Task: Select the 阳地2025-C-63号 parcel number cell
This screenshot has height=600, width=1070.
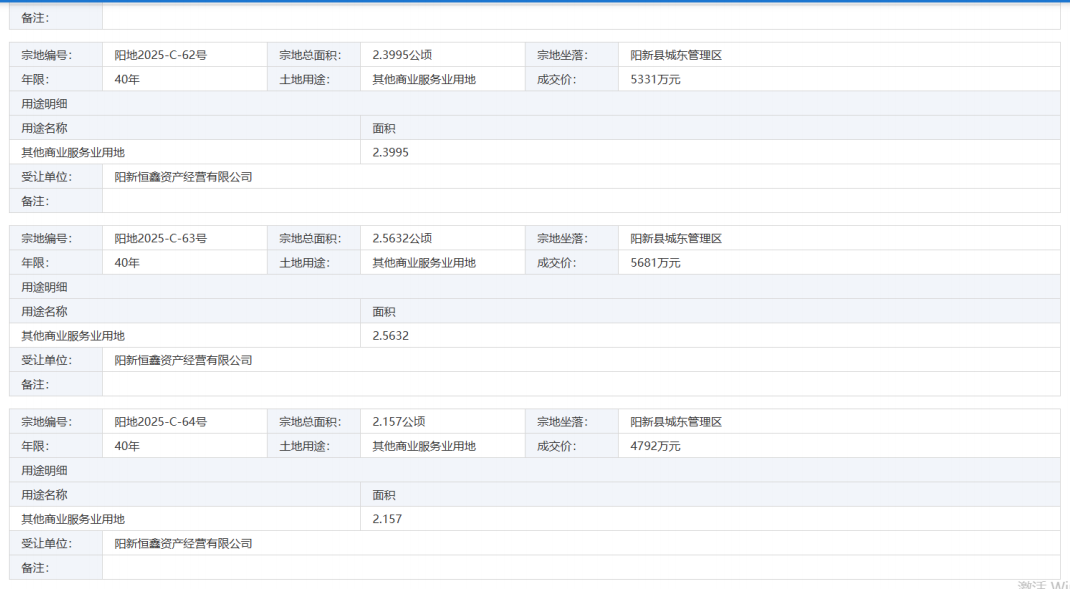Action: [161, 239]
